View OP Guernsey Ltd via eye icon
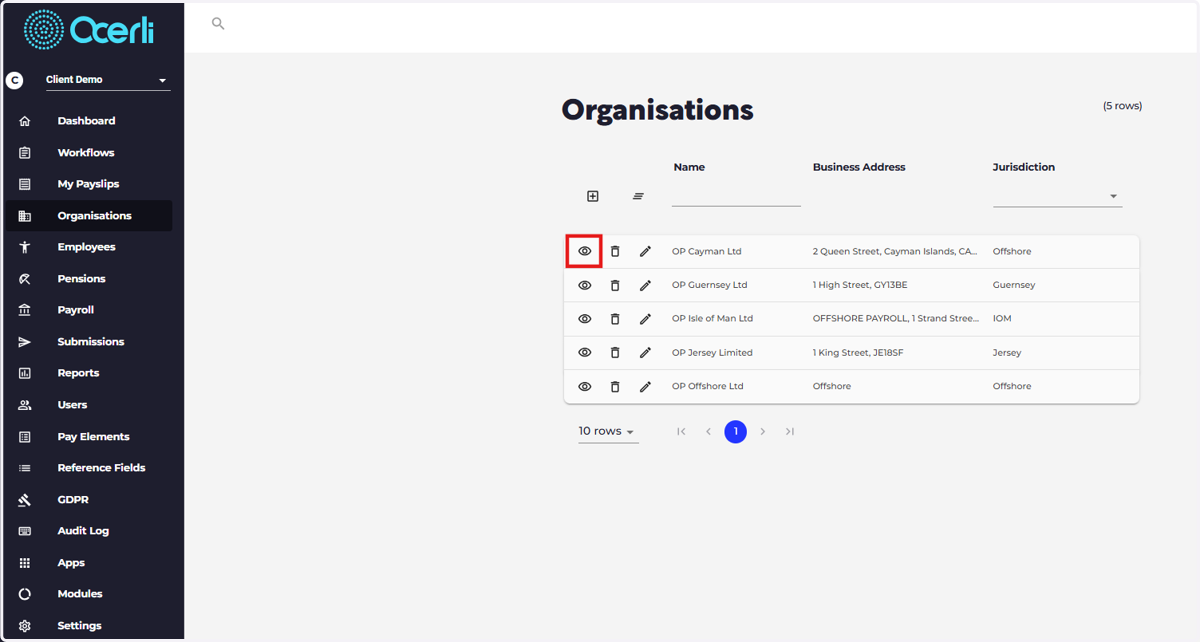Viewport: 1200px width, 642px height. (x=585, y=285)
